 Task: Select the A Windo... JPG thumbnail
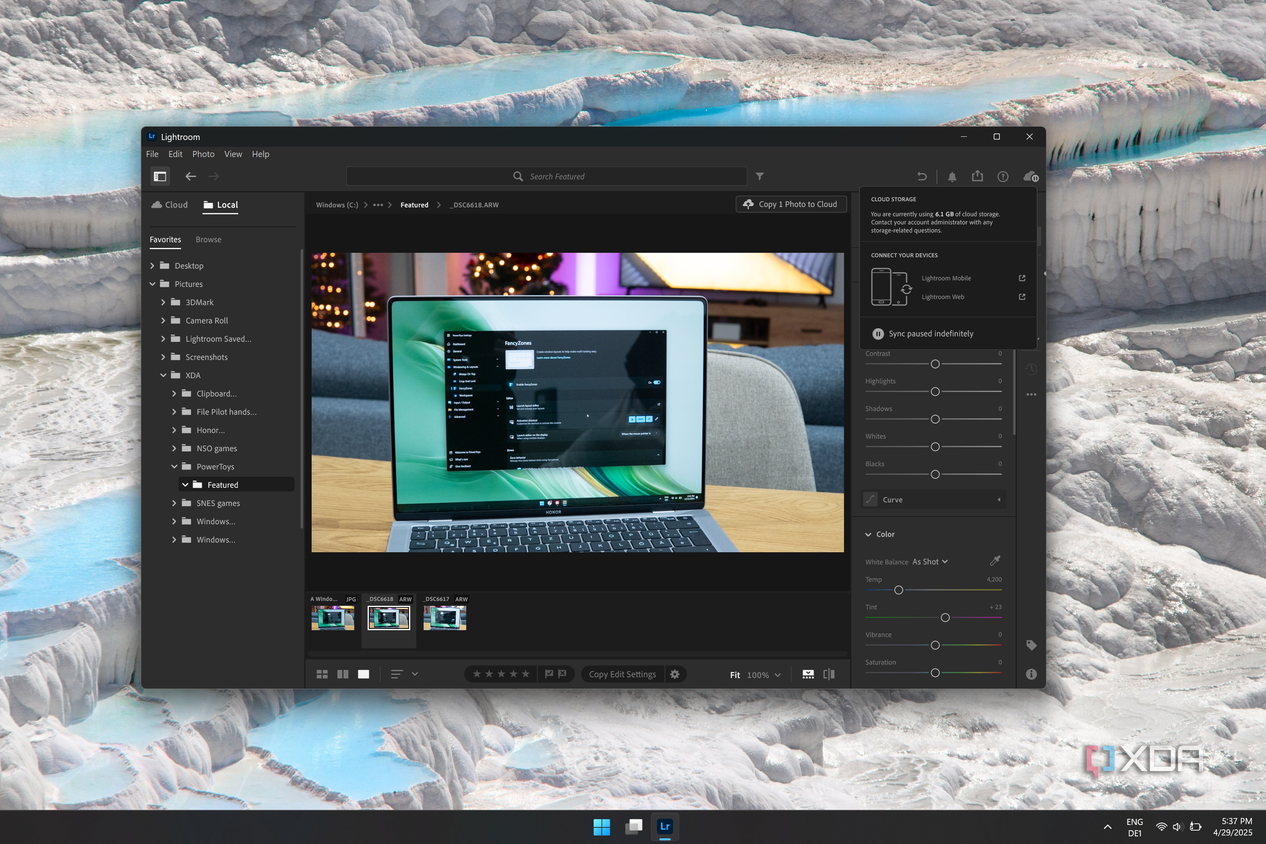[x=332, y=618]
